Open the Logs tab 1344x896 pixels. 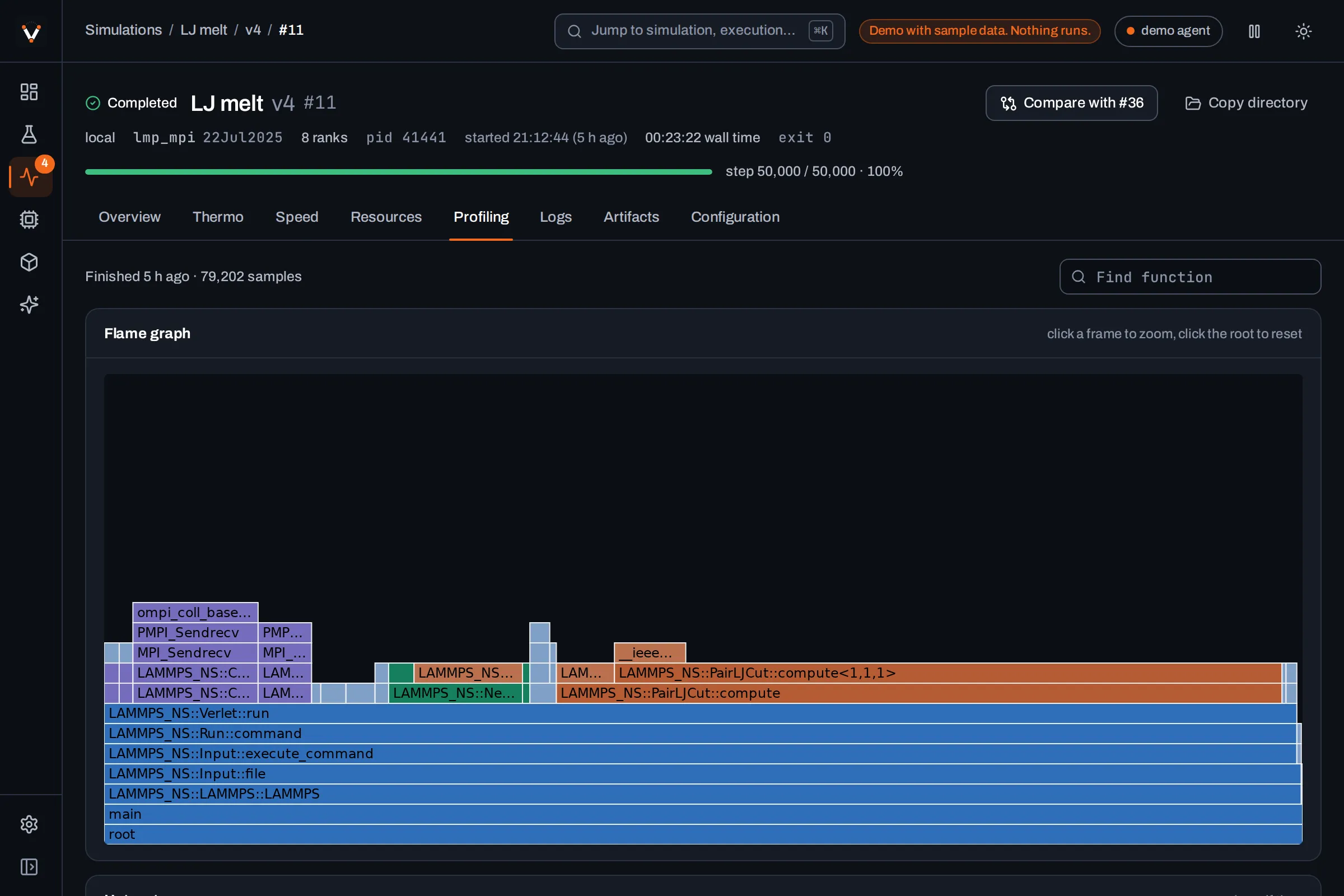coord(556,217)
